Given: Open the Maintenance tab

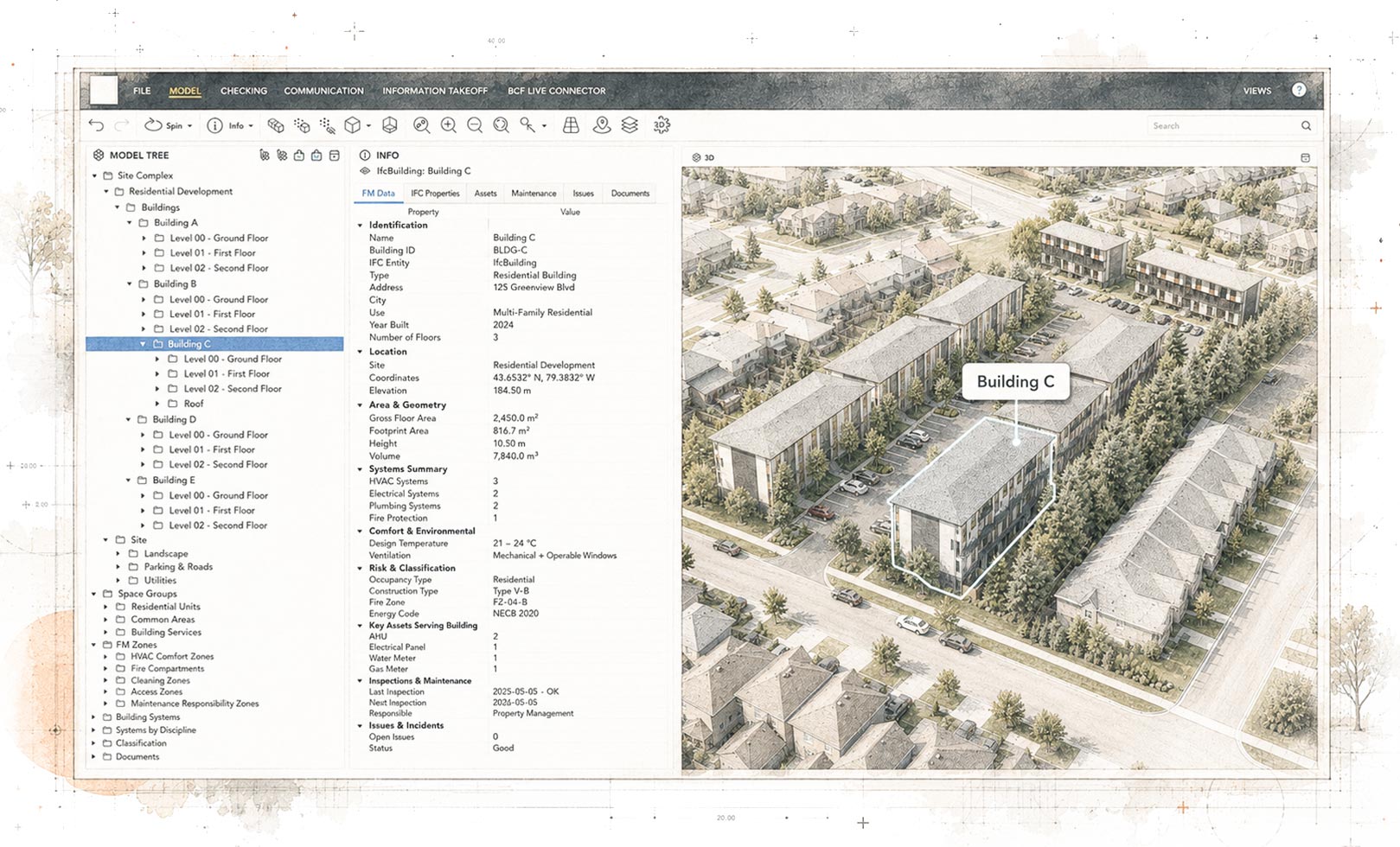Looking at the screenshot, I should [534, 194].
